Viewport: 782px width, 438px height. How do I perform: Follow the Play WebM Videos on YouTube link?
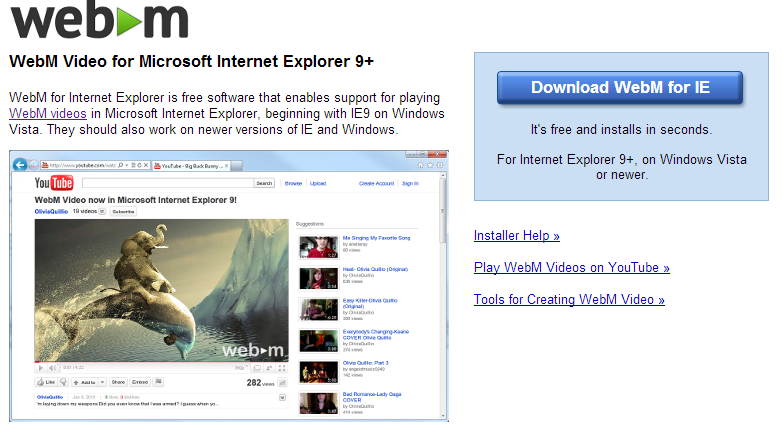click(572, 267)
